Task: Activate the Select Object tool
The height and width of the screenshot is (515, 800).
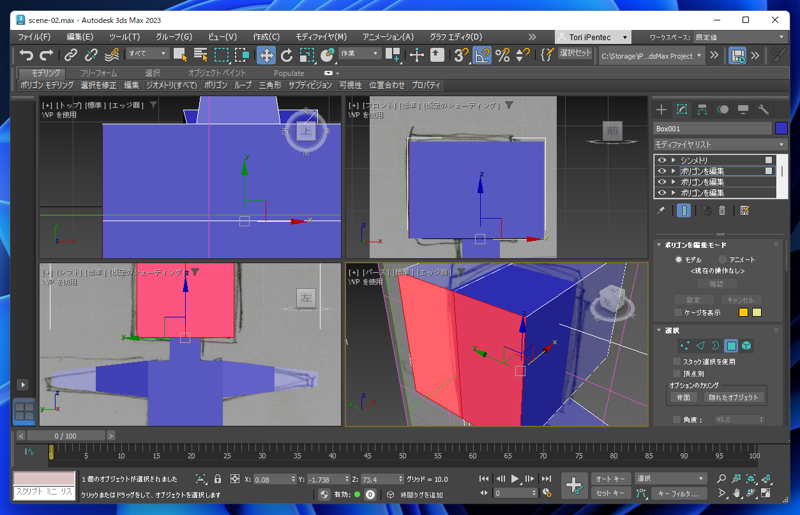Action: click(x=180, y=55)
